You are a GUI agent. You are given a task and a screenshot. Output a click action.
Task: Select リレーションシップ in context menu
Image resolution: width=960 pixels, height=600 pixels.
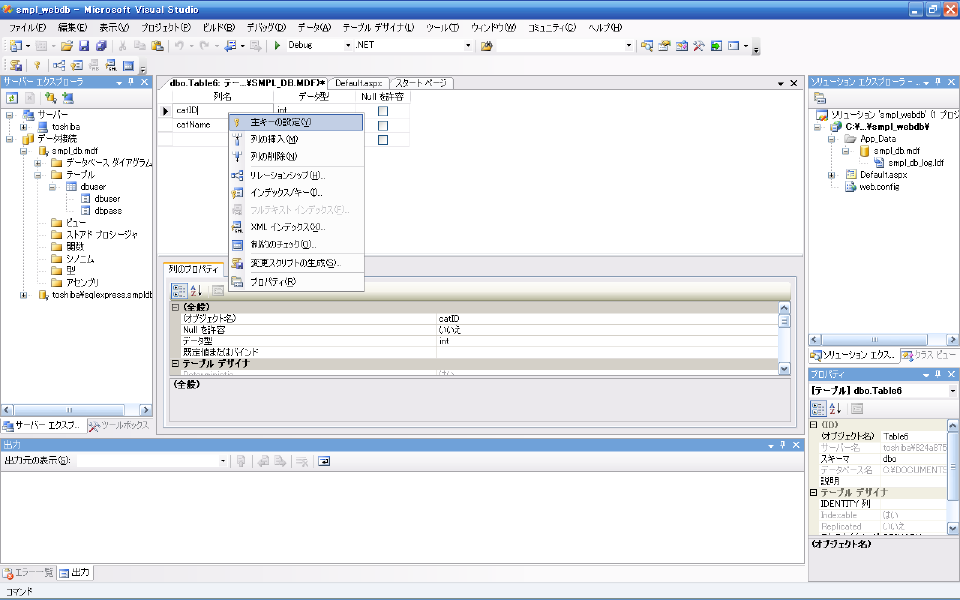[x=296, y=176]
